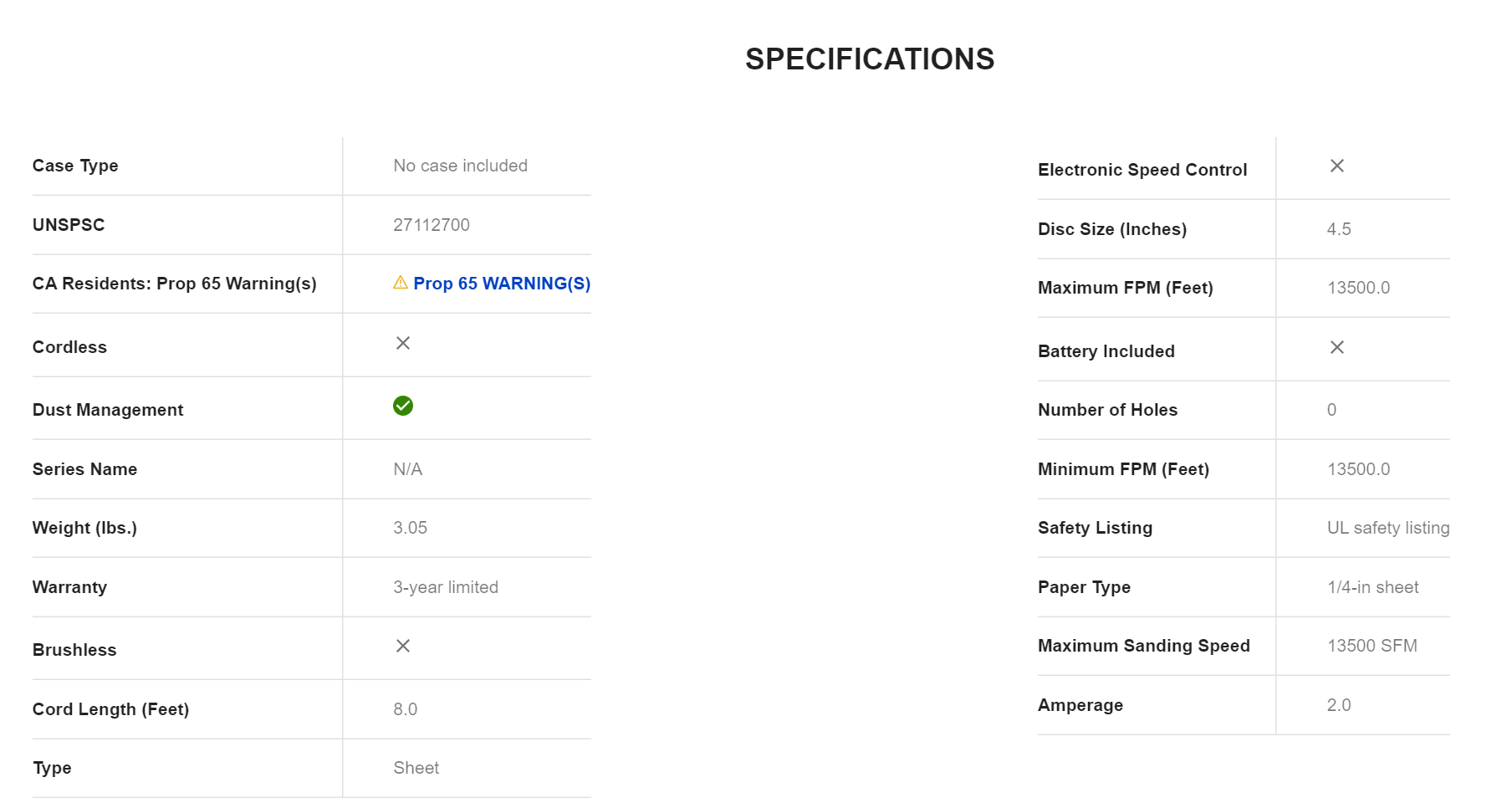
Task: Click the Cord Length value 8.0
Action: point(406,709)
